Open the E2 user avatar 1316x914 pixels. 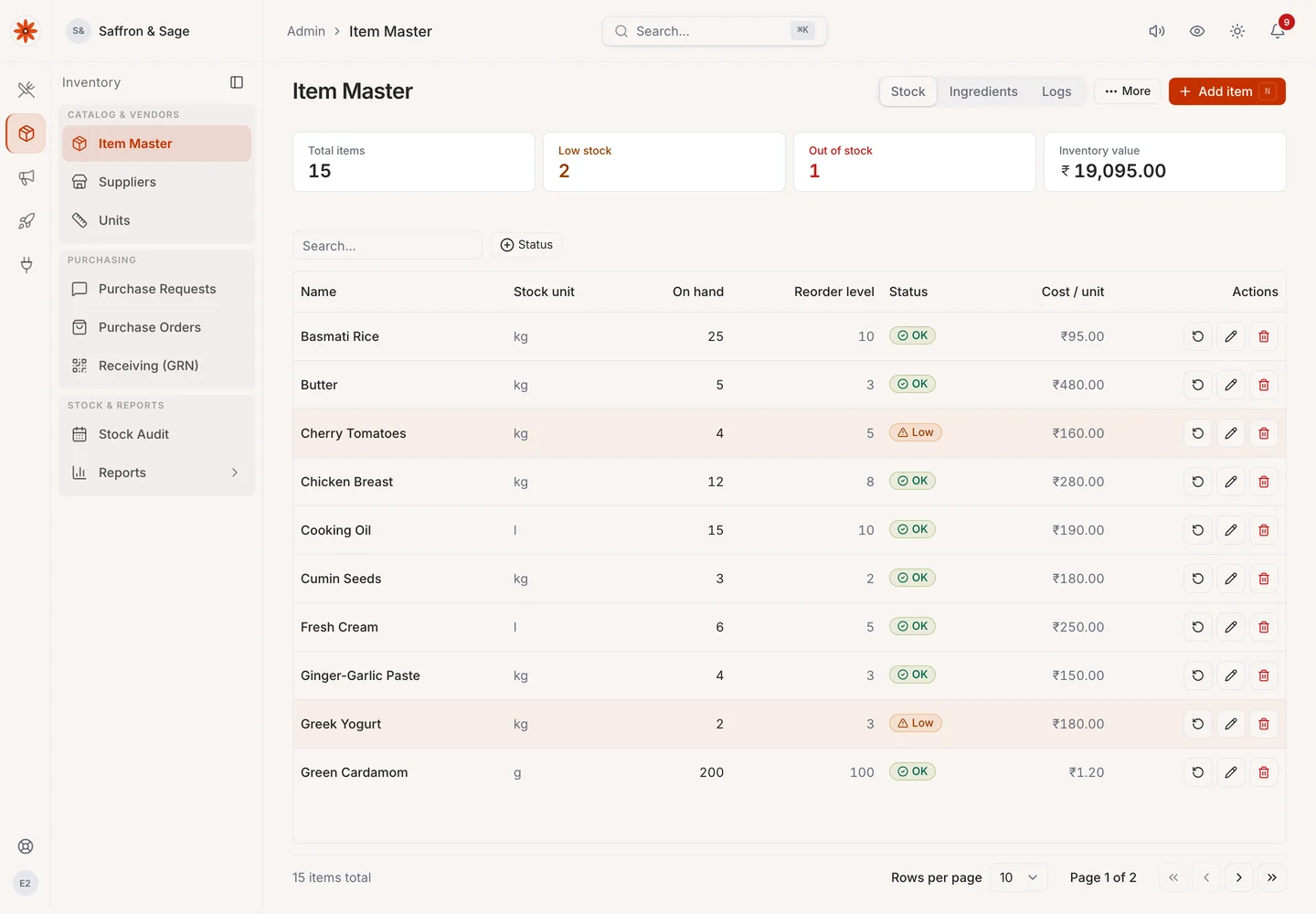[x=26, y=883]
